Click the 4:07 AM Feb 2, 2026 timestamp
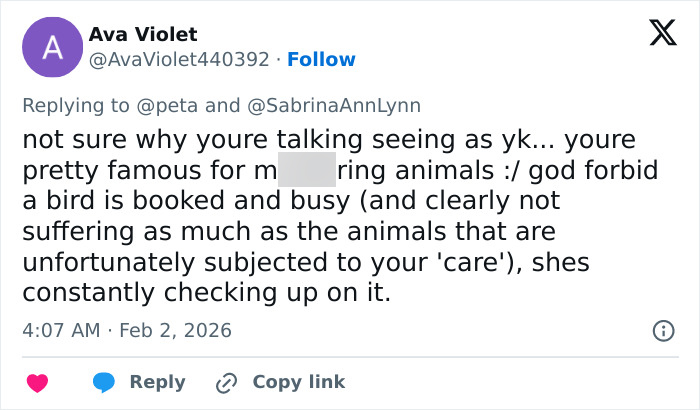Screen dimensions: 700x410 click(126, 329)
